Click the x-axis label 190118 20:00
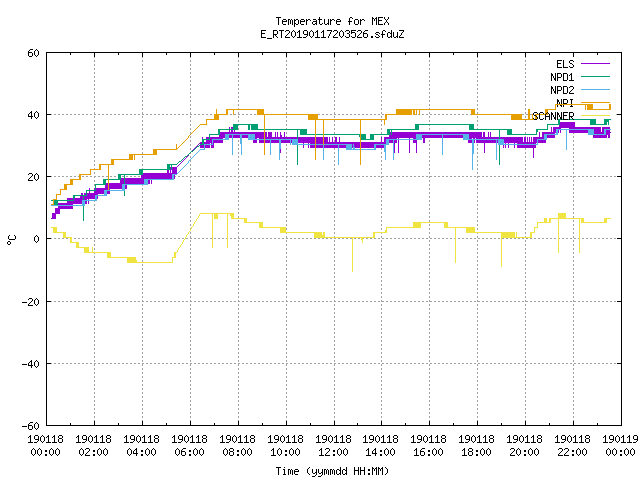 pyautogui.click(x=524, y=446)
